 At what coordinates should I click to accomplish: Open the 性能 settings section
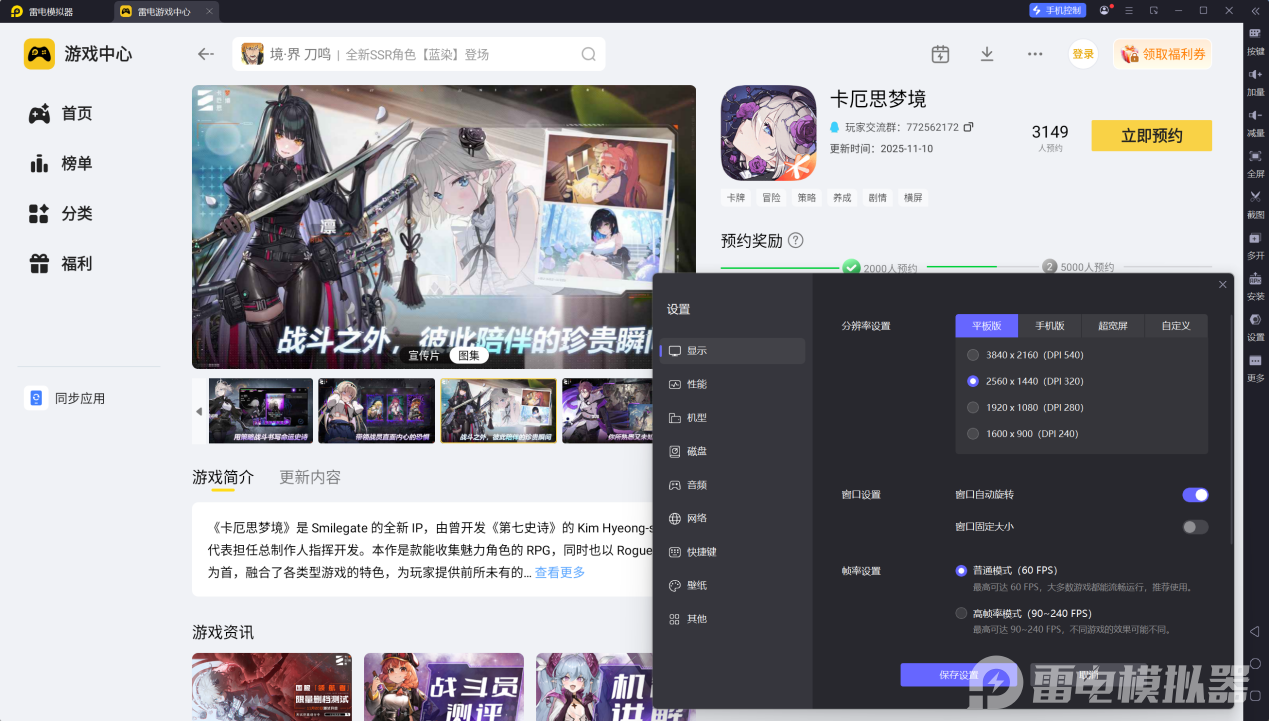coord(696,384)
